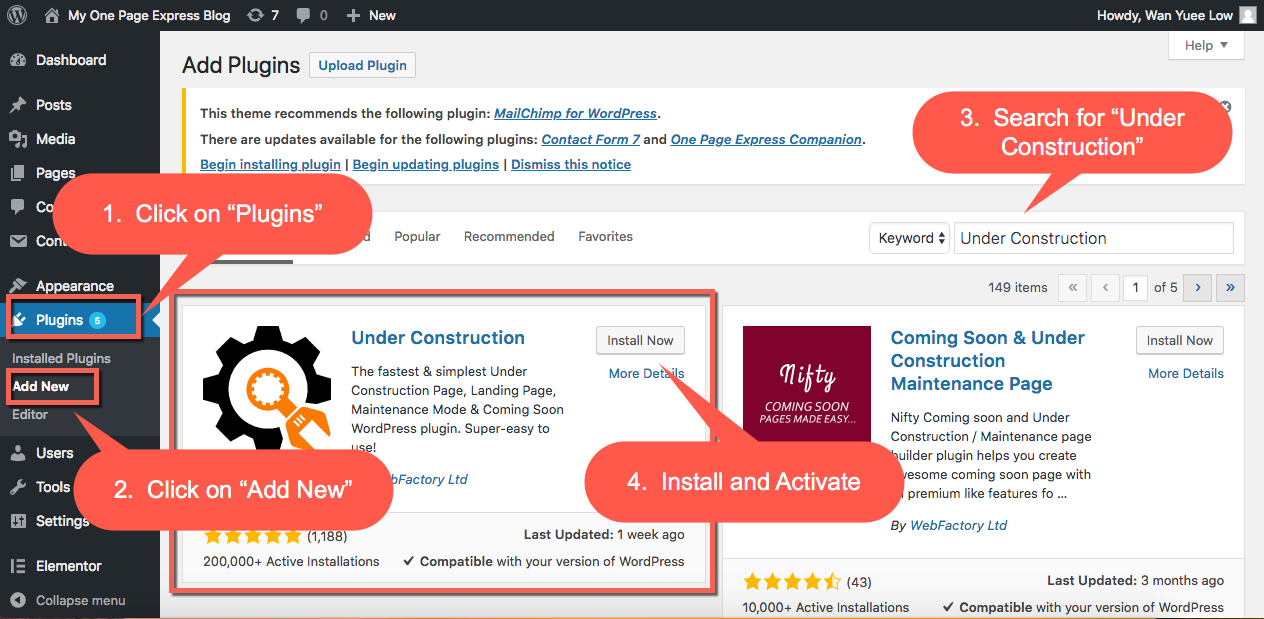Go to previous page of results
Viewport: 1264px width, 619px height.
tap(1105, 287)
